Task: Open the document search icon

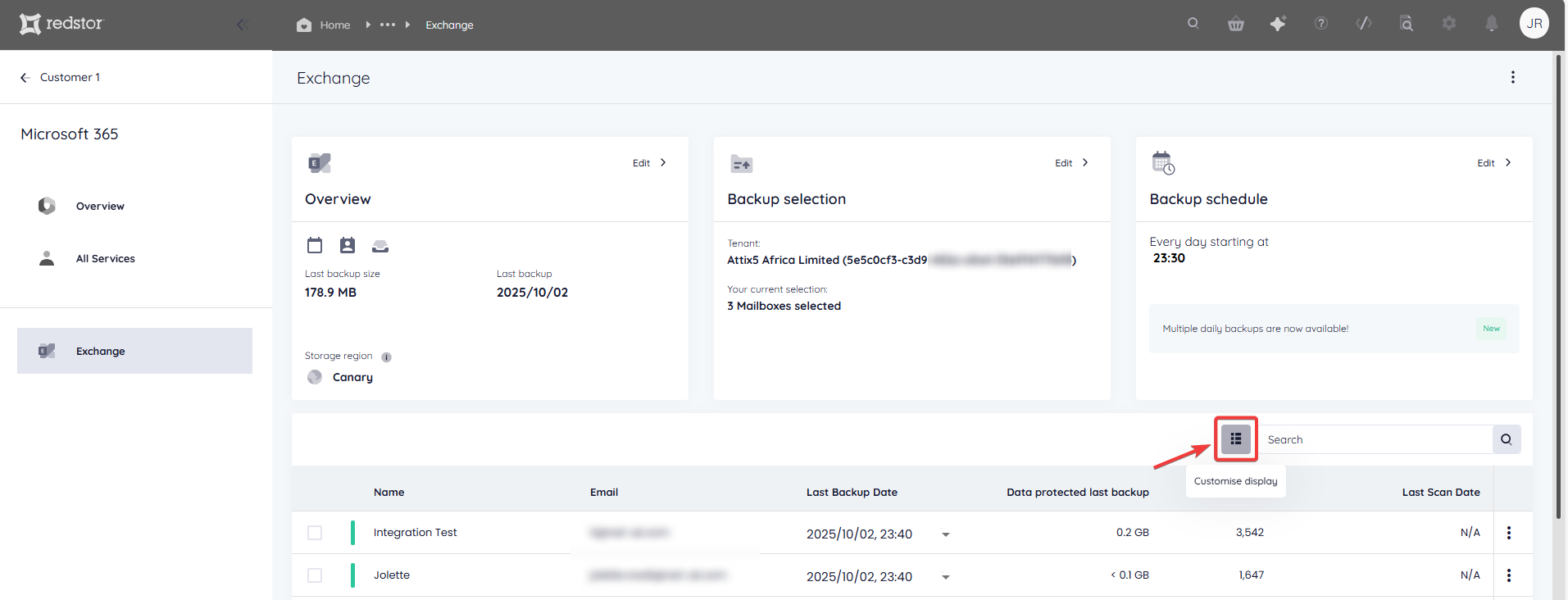Action: tap(1407, 23)
